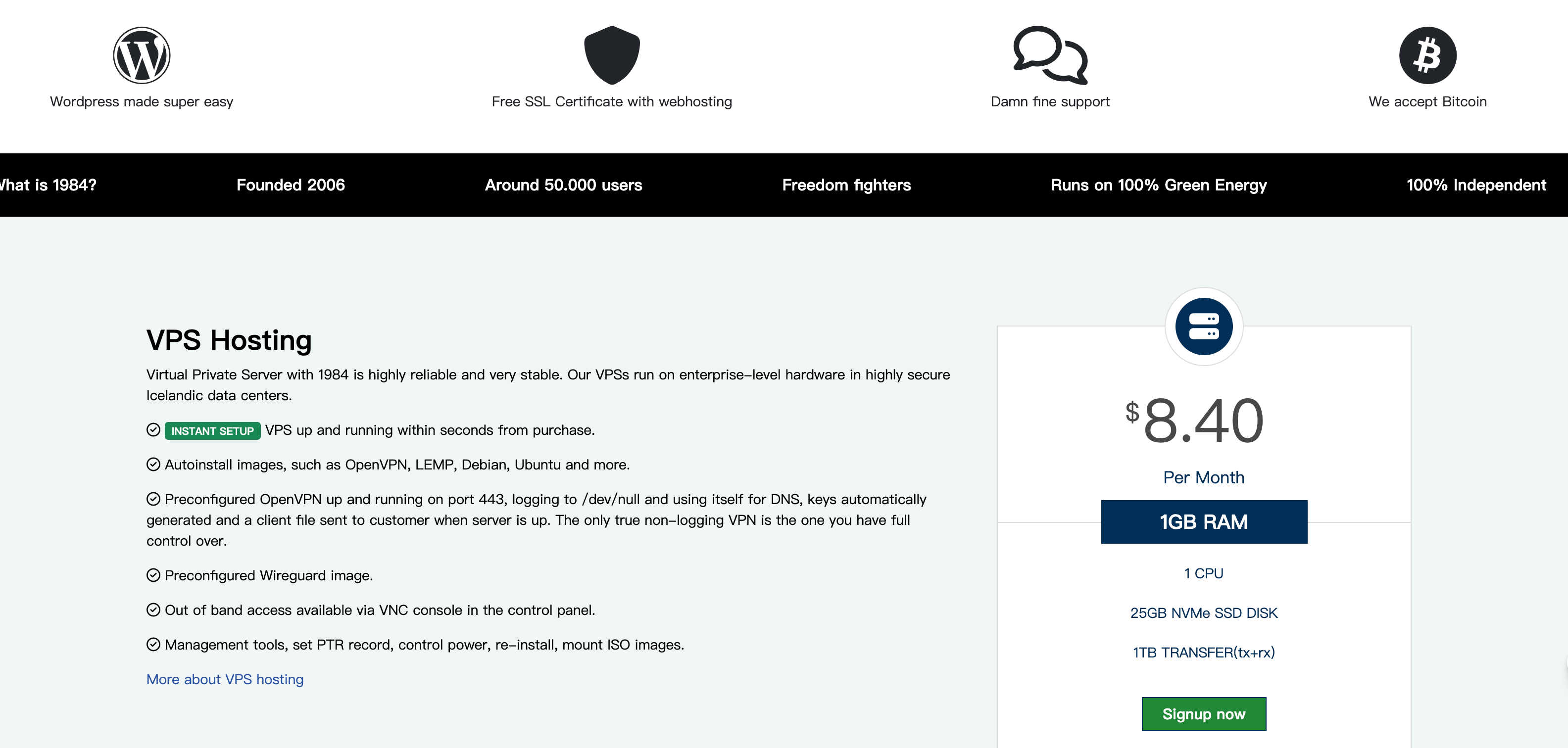Screen dimensions: 1568x748
Task: Click the support chat bubbles icon
Action: 1050,55
